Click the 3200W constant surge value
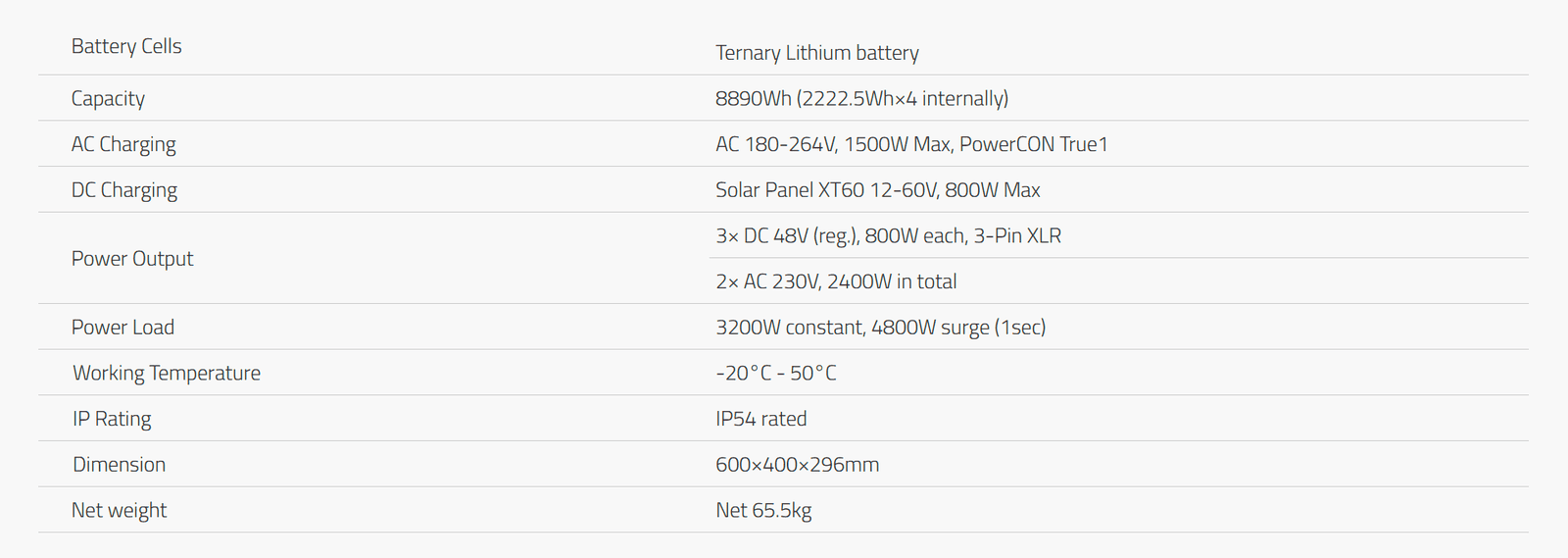 pos(881,328)
